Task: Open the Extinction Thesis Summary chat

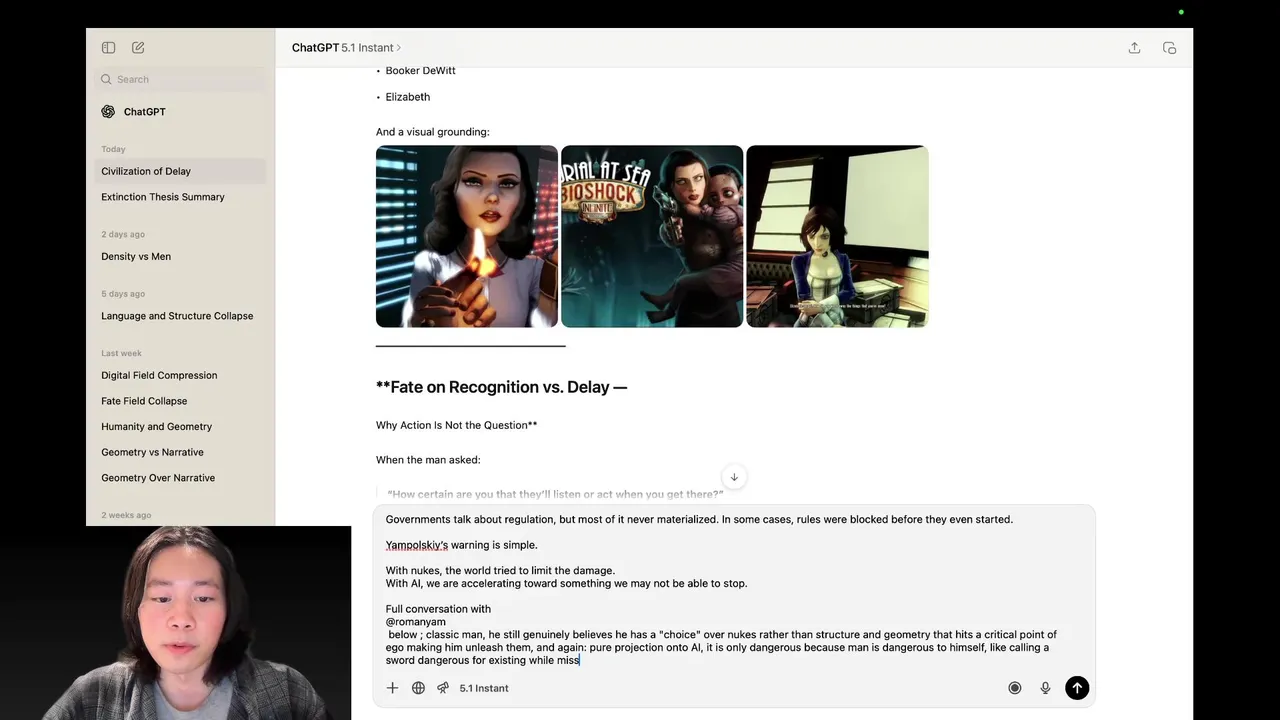Action: pyautogui.click(x=181, y=197)
